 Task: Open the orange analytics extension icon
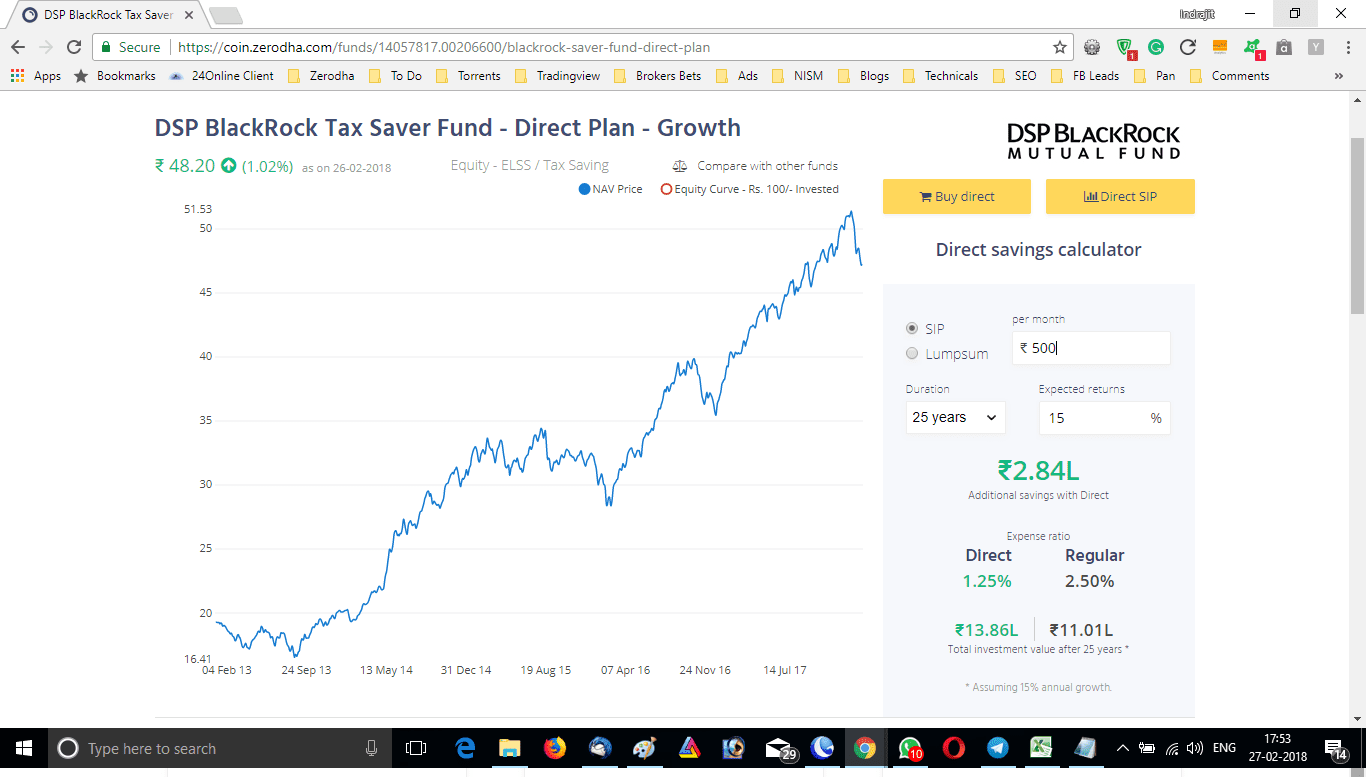[x=1219, y=47]
